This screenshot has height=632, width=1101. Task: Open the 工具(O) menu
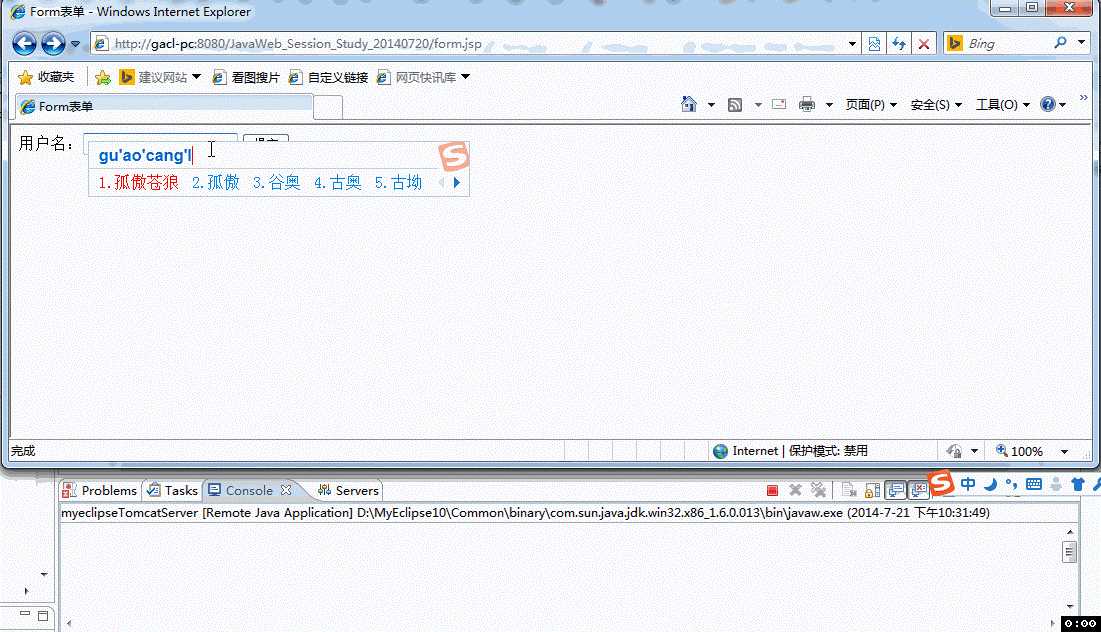coord(1003,105)
